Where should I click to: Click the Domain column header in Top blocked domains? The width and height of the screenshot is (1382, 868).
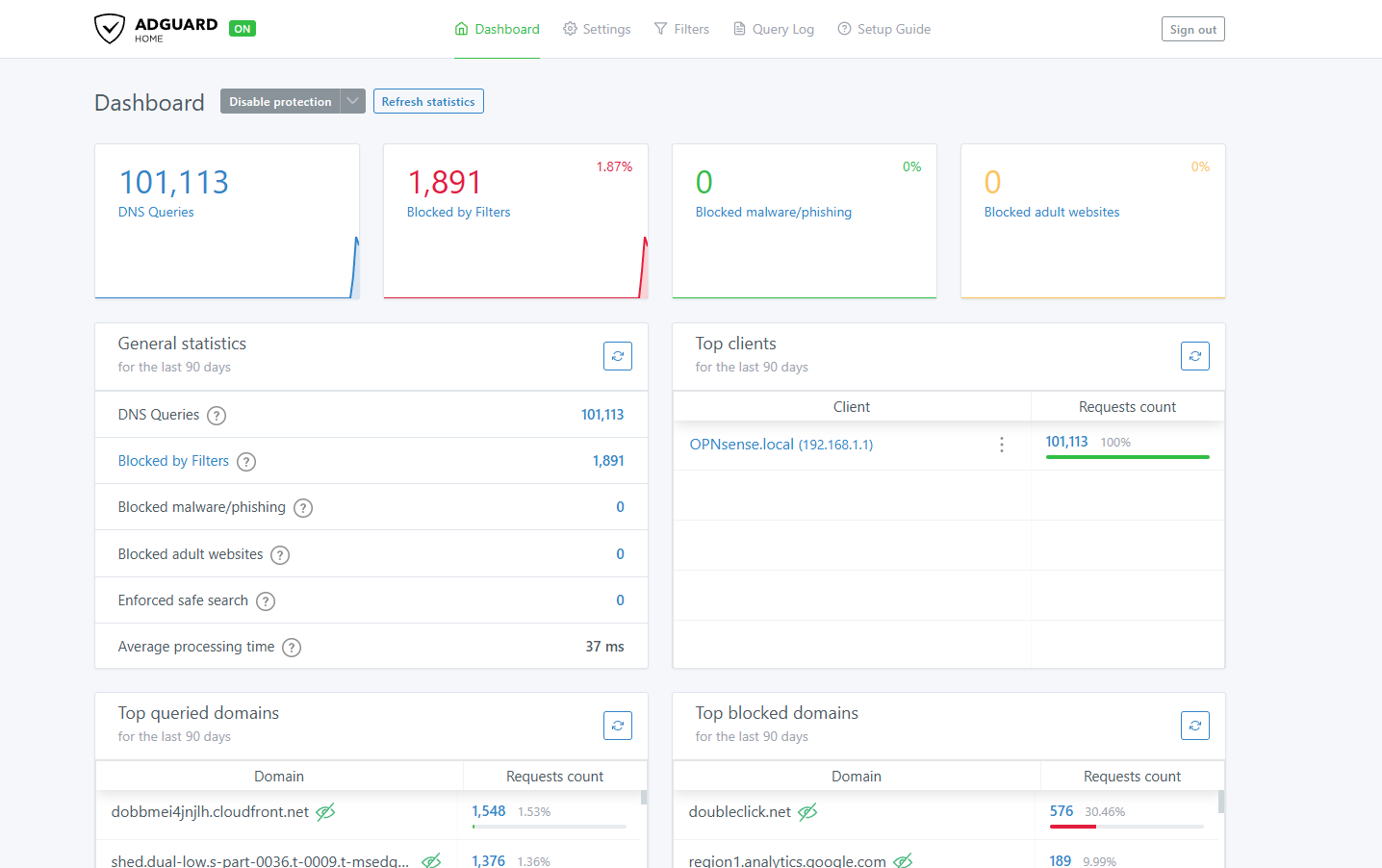tap(857, 777)
